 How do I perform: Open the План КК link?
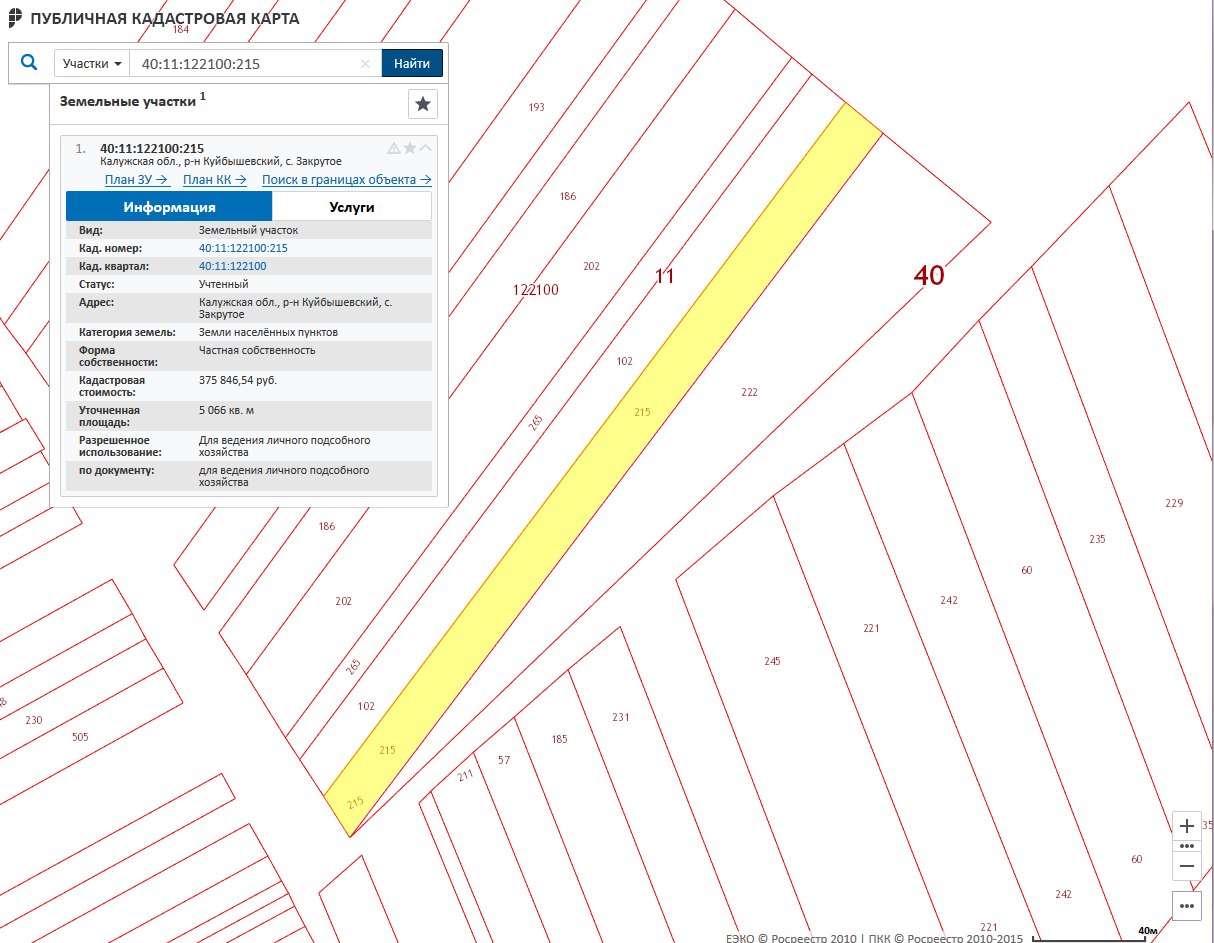[214, 180]
